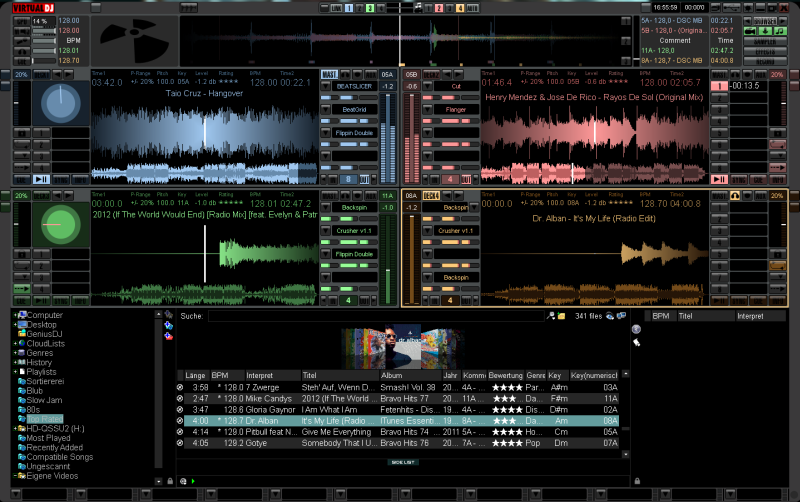Viewport: 800px width, 502px height.
Task: Click the disc icon of the 7 Zwerge row
Action: [180, 387]
